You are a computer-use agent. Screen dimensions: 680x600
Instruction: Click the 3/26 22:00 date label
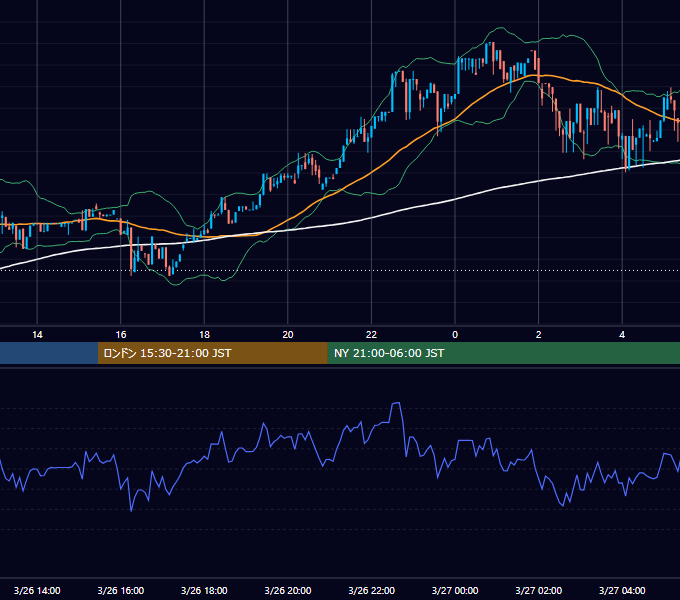click(x=372, y=590)
